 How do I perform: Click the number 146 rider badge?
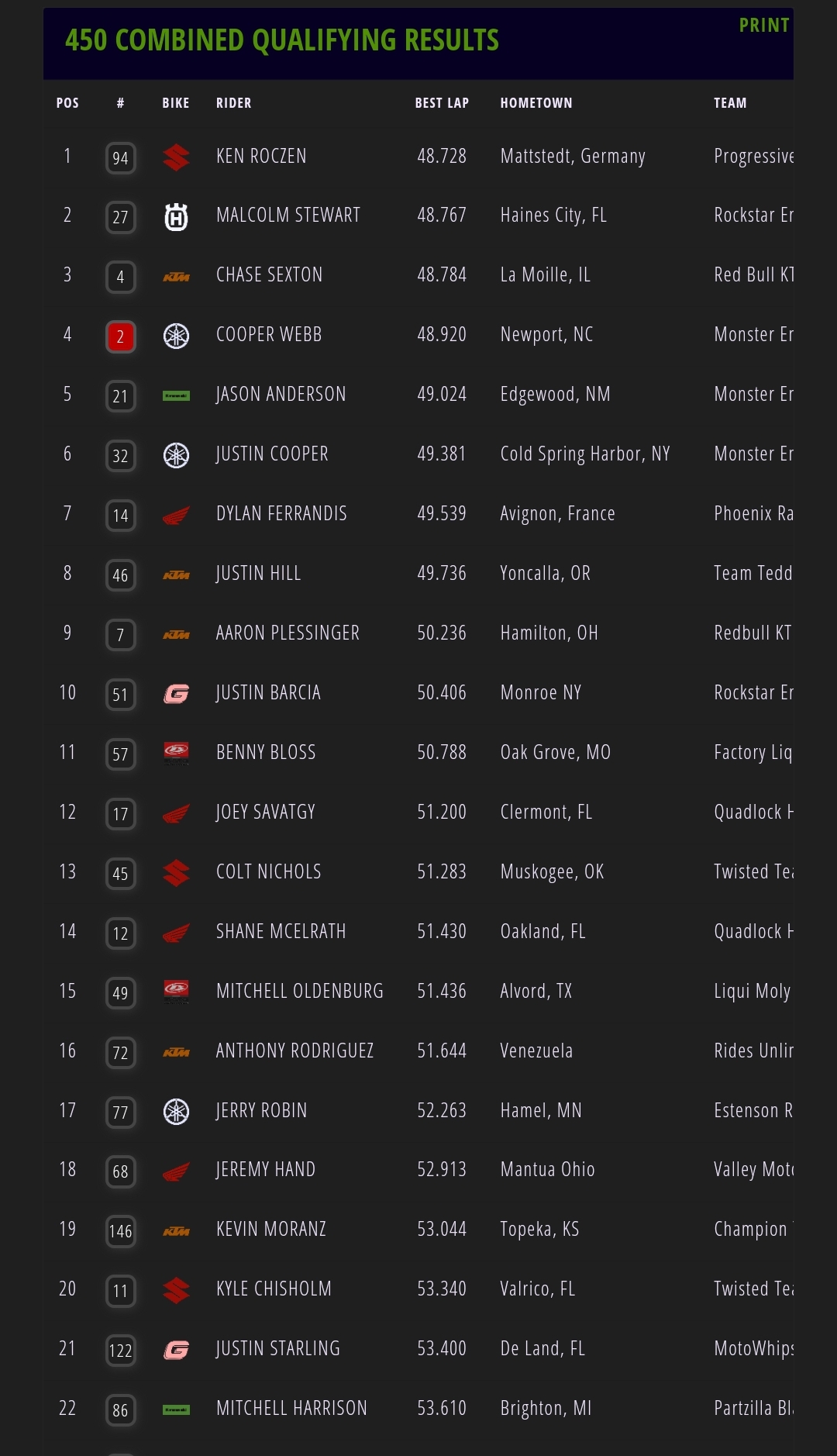(x=120, y=1231)
